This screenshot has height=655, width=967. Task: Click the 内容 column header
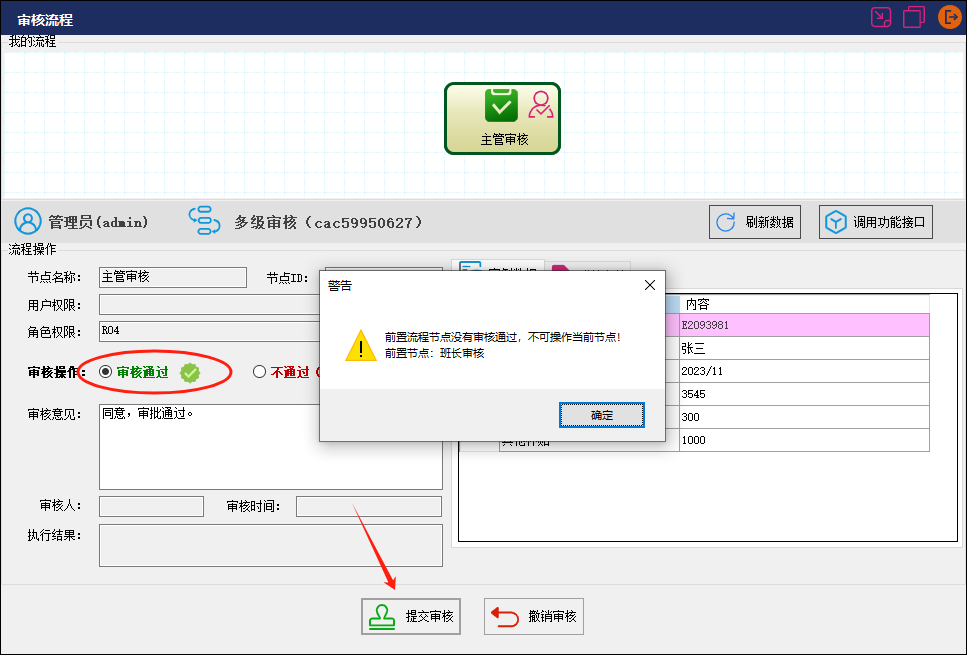tap(804, 304)
